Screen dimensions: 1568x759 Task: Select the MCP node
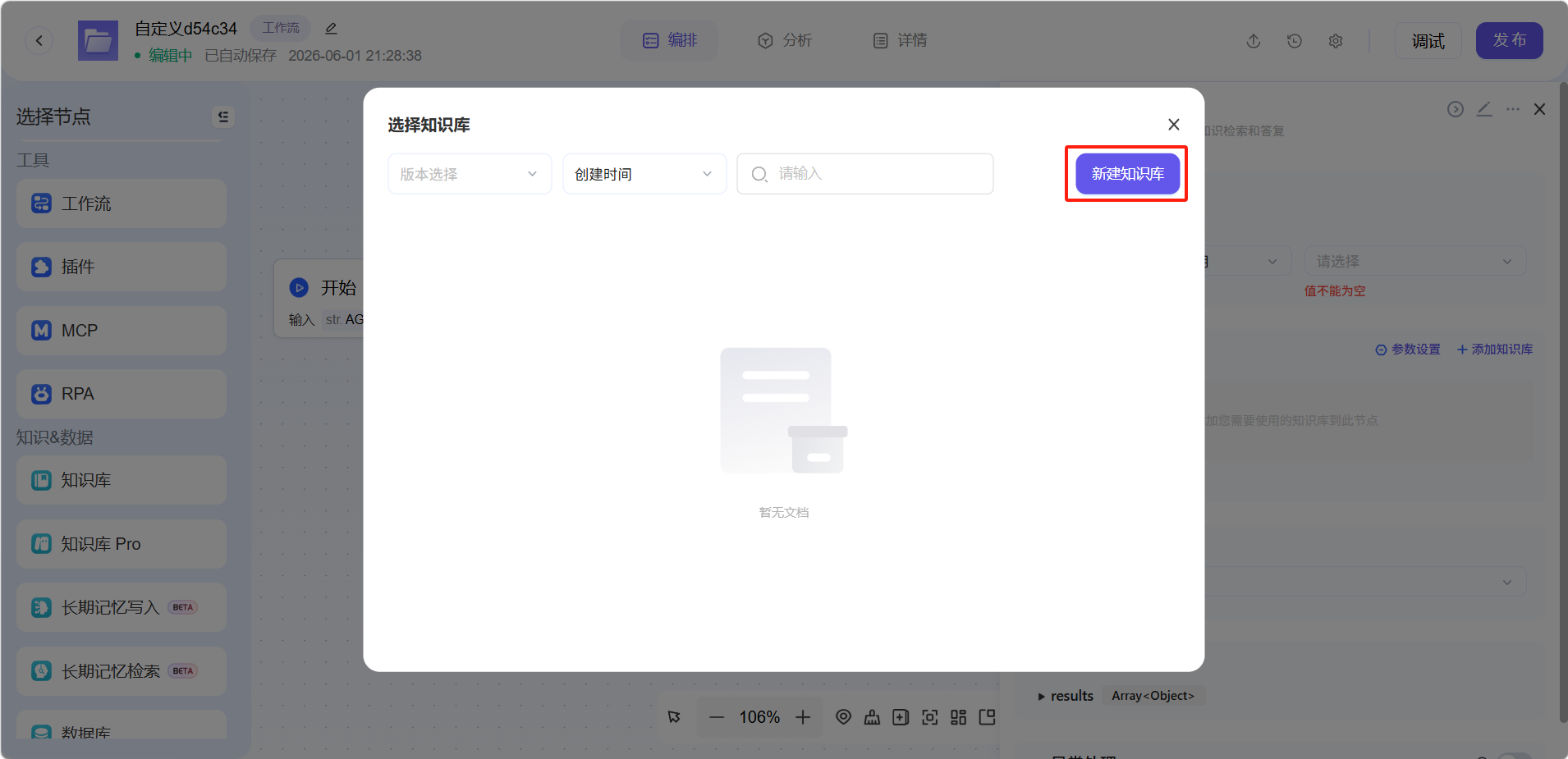121,331
